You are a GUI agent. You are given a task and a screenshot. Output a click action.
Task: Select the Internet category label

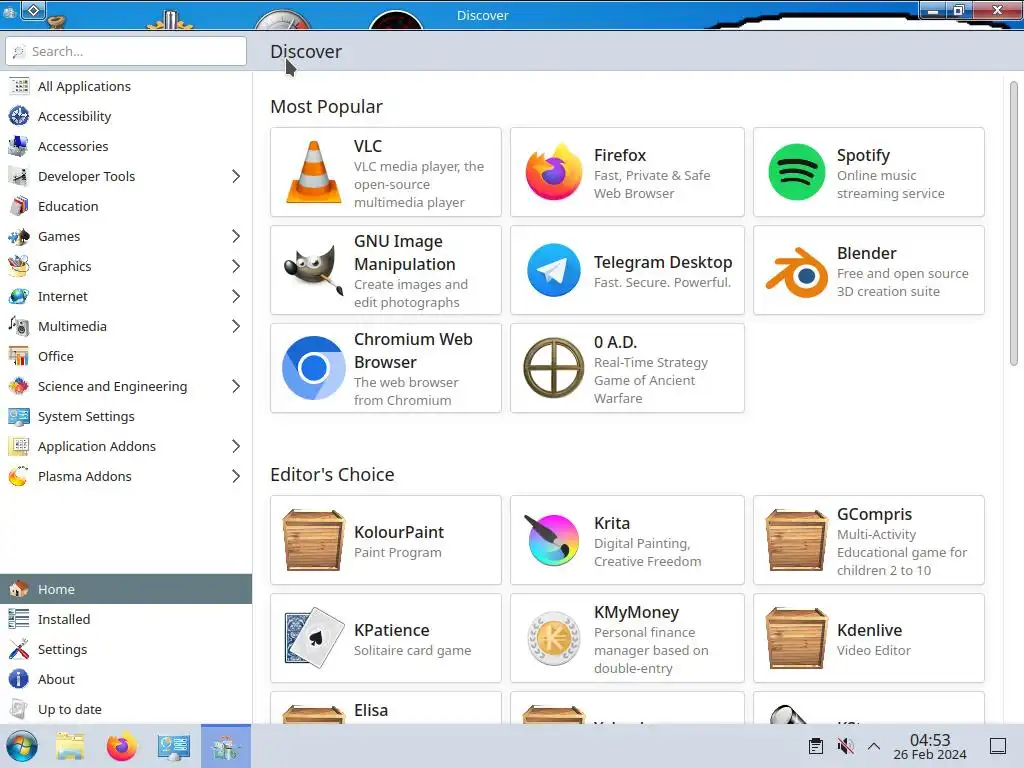coord(63,296)
